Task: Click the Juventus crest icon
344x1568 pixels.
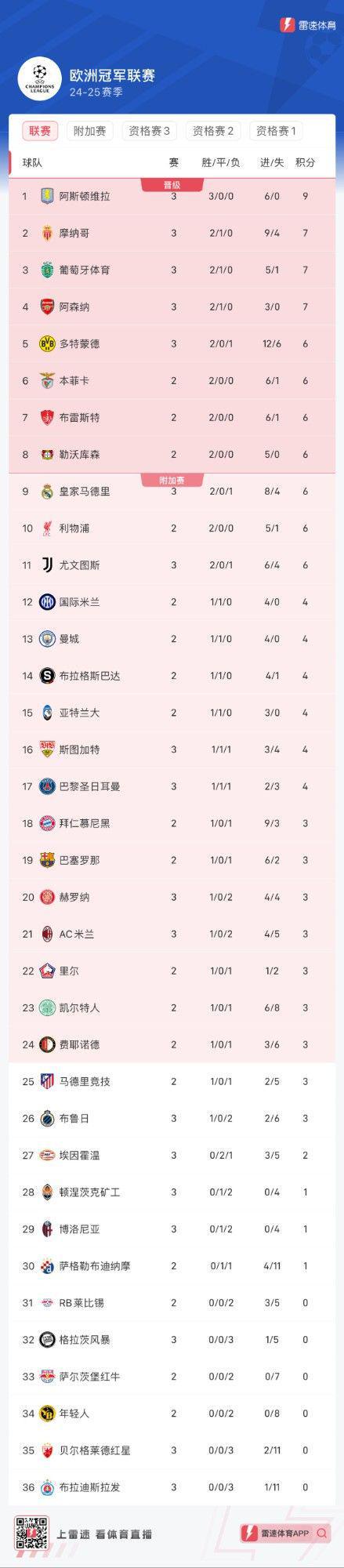Action: pyautogui.click(x=48, y=564)
